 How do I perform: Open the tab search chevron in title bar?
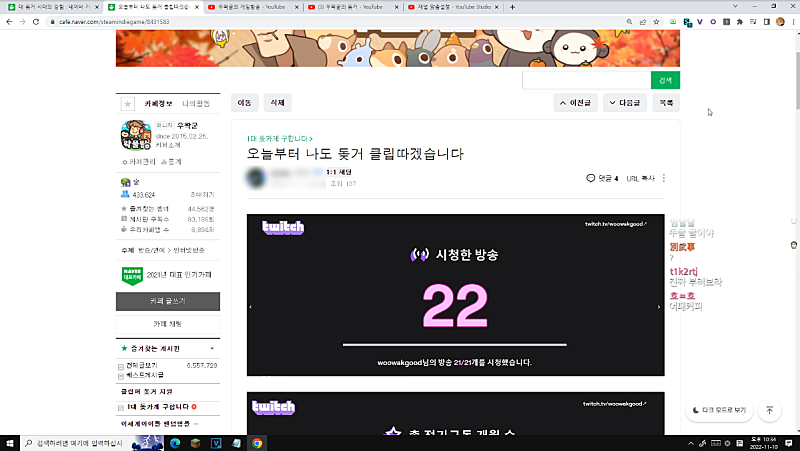(735, 6)
